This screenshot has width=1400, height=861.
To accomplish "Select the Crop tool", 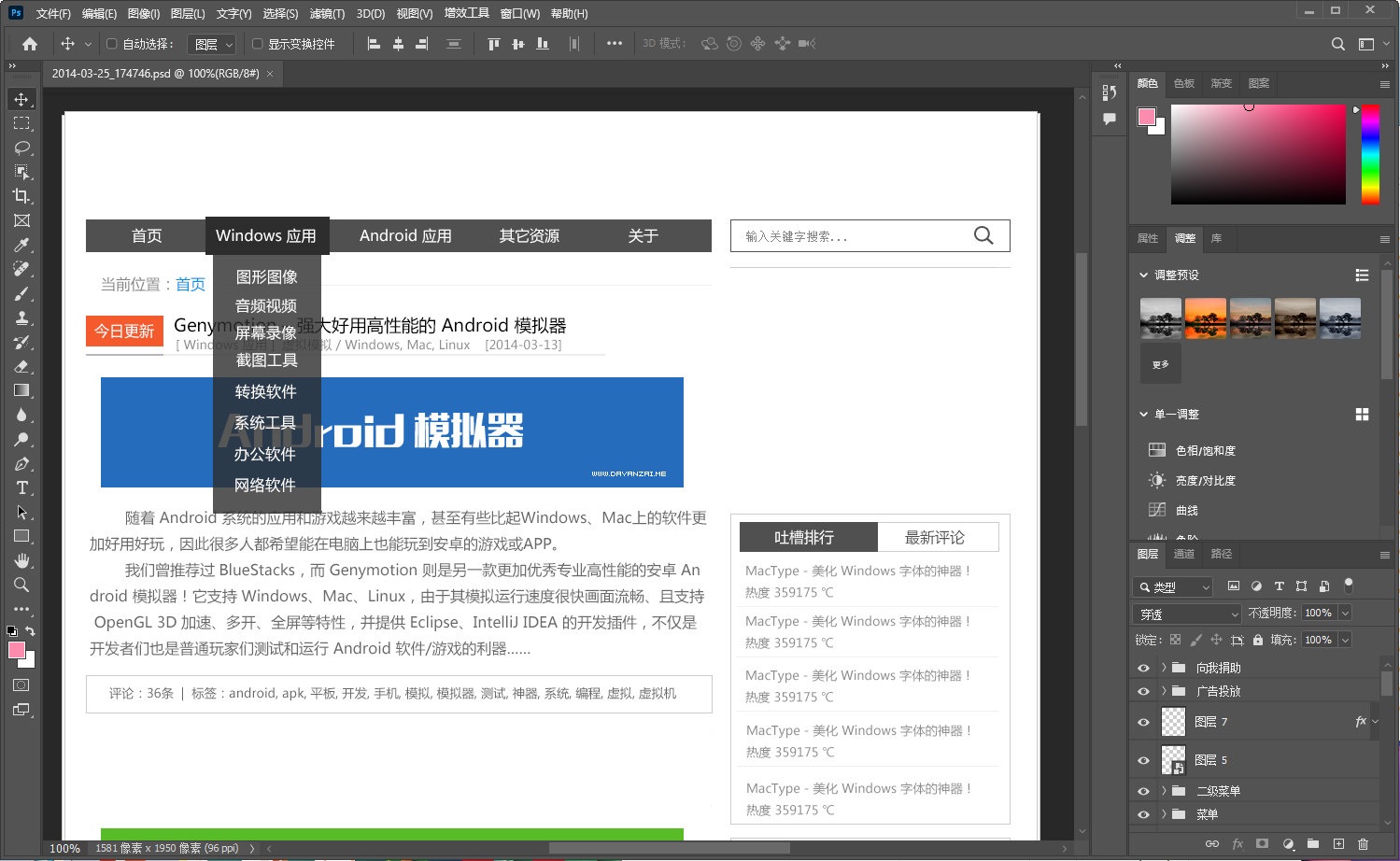I will (21, 196).
